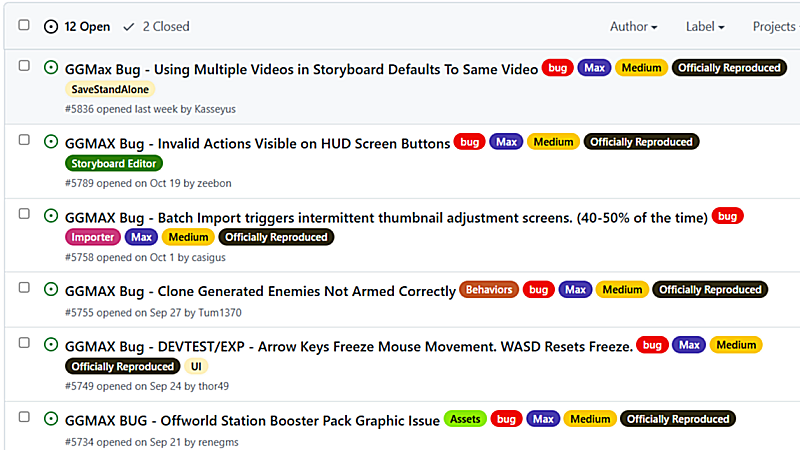Click the open status icon beside issue #5755
Image resolution: width=800 pixels, height=450 pixels.
pyautogui.click(x=51, y=289)
